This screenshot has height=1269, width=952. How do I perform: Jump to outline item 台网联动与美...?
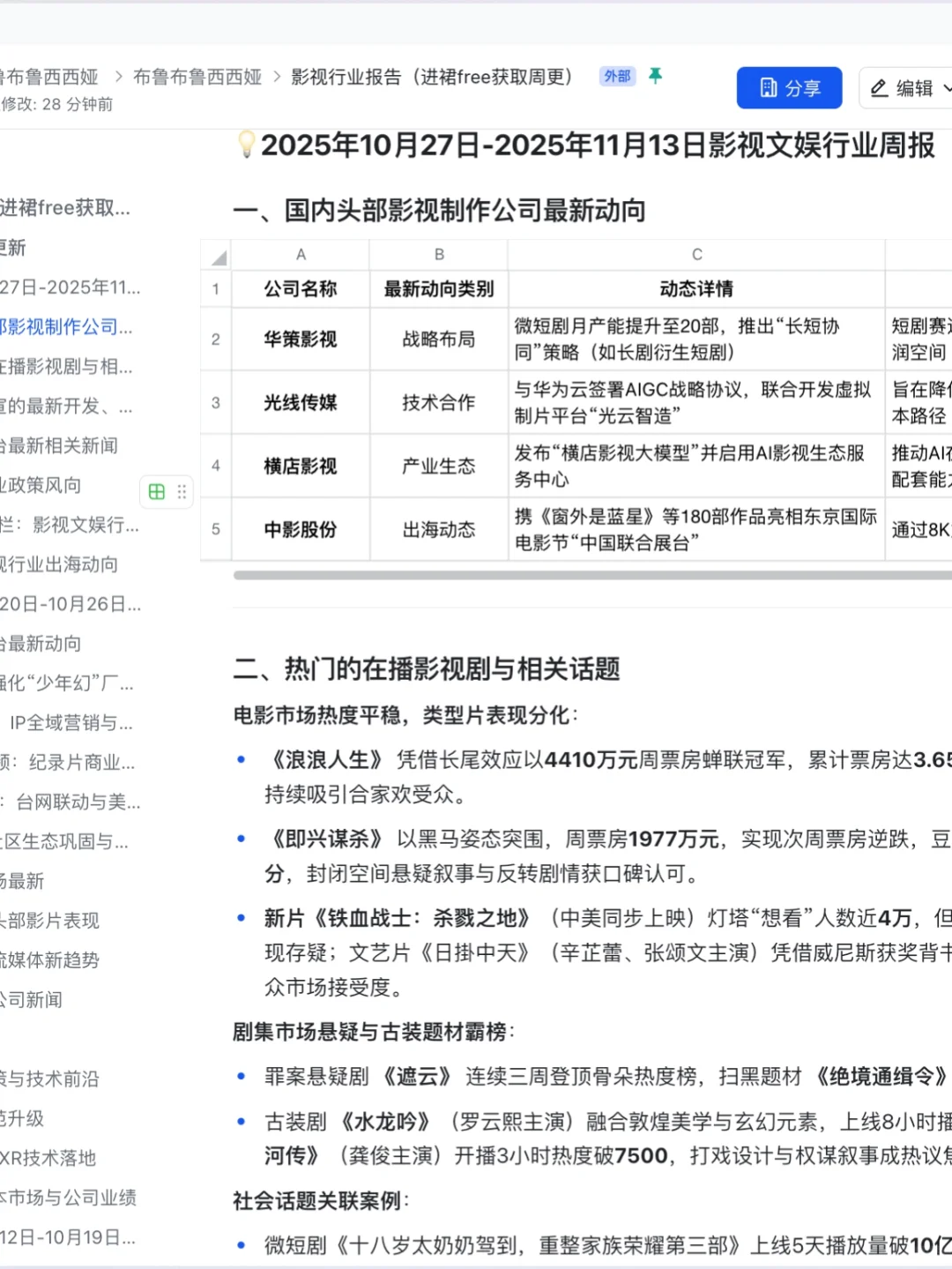[x=71, y=802]
